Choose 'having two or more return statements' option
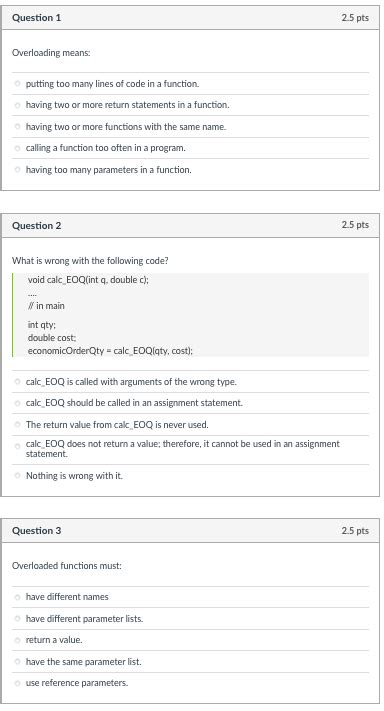Image resolution: width=384 pixels, height=711 pixels. coord(17,105)
